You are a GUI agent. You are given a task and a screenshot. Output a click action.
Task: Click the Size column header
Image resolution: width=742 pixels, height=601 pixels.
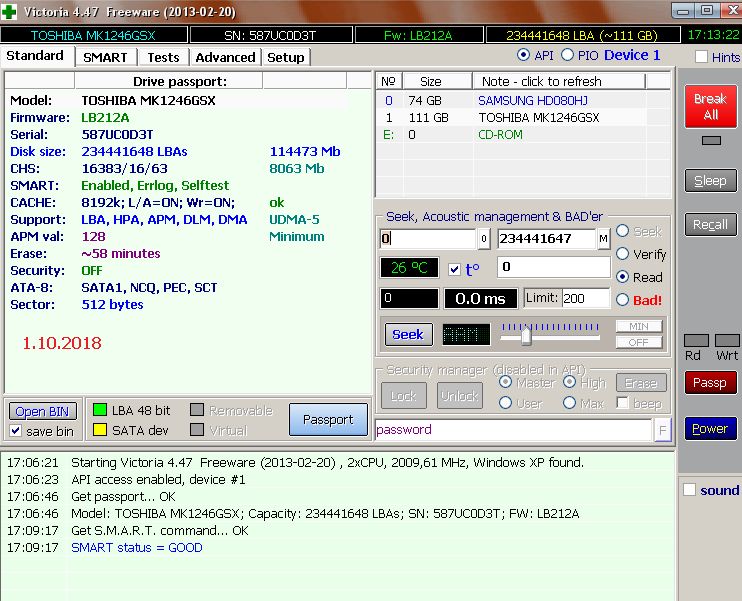tap(437, 81)
